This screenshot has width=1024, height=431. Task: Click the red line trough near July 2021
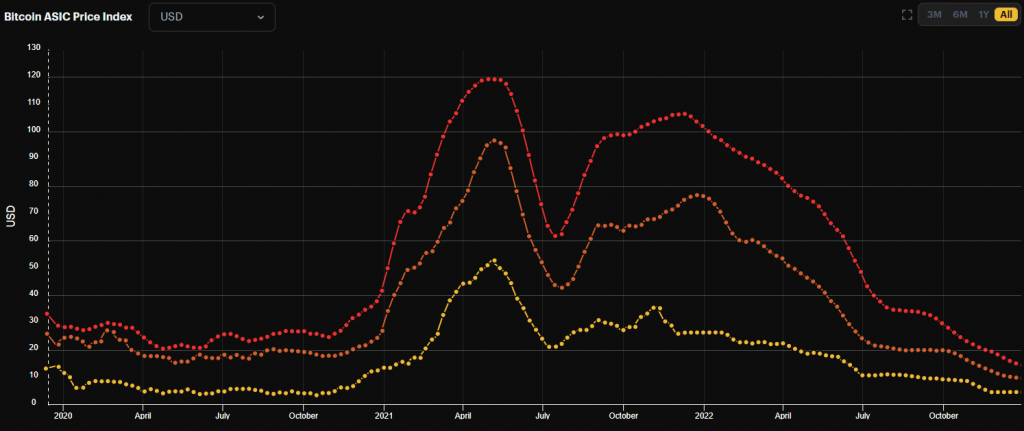tap(554, 235)
